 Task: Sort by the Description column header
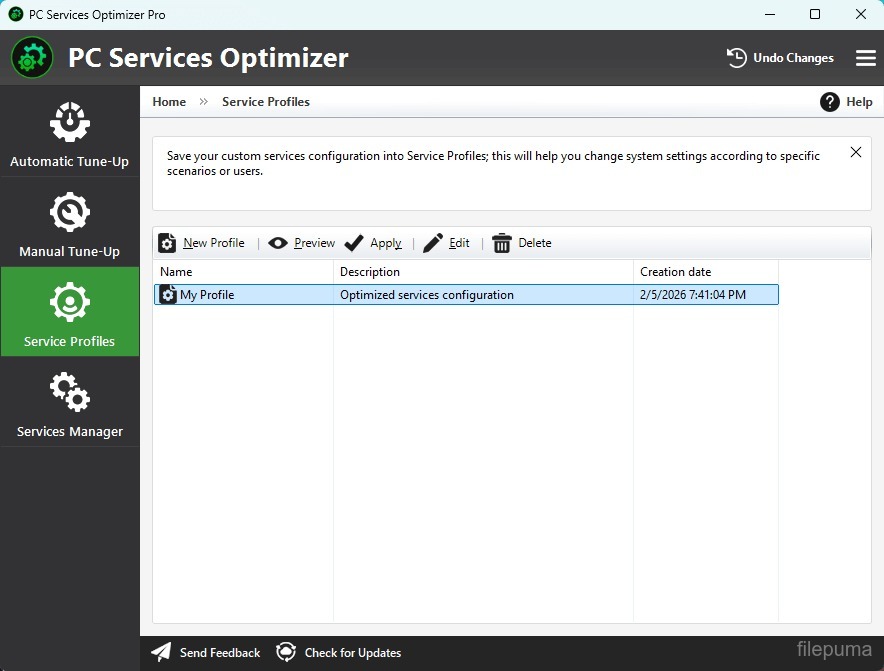pos(483,272)
